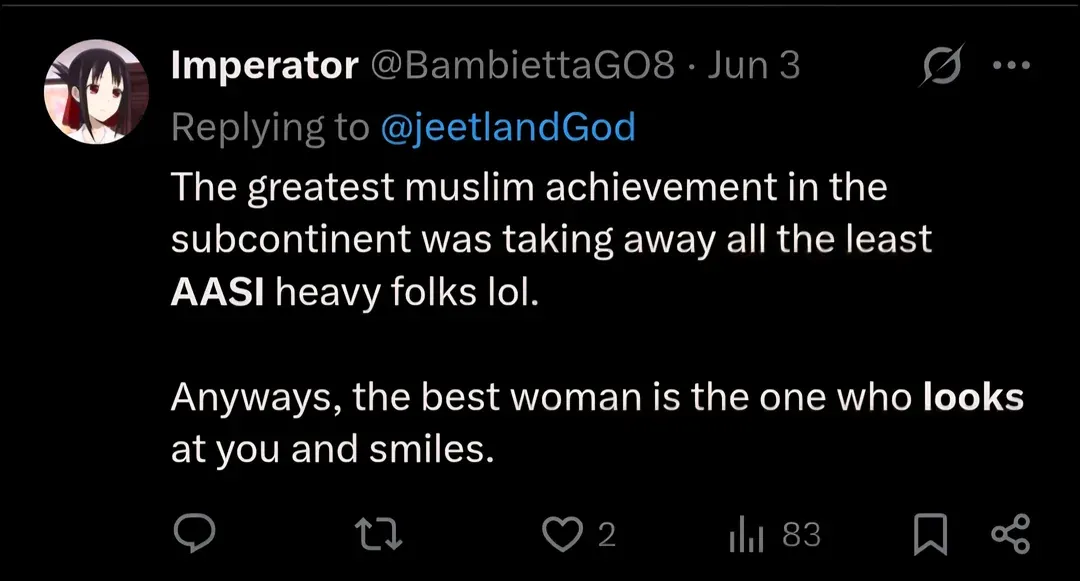Click the bold word AASI
Viewport: 1080px width, 581px height.
click(x=217, y=294)
